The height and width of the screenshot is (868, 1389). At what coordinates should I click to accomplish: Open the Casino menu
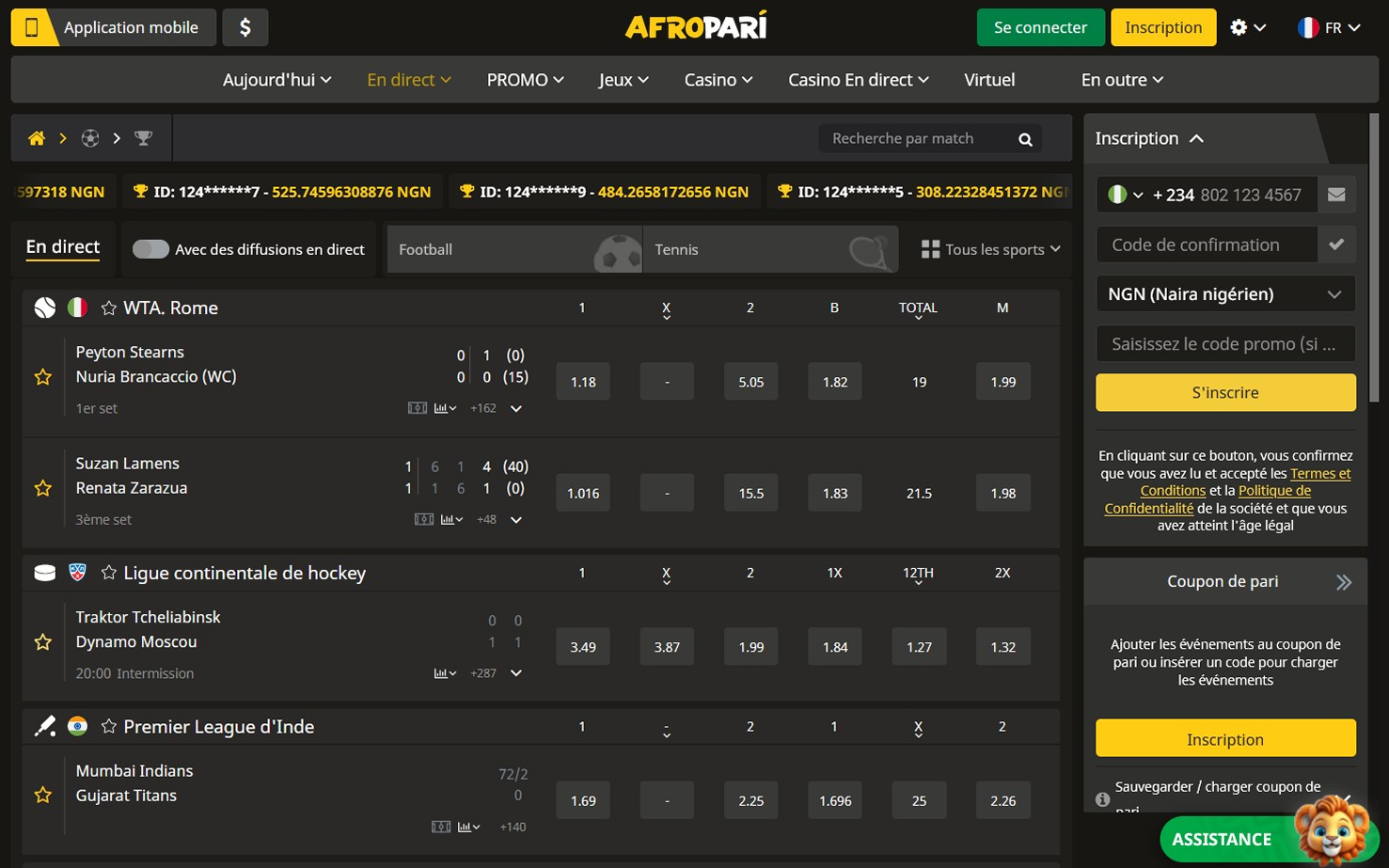pyautogui.click(x=718, y=80)
